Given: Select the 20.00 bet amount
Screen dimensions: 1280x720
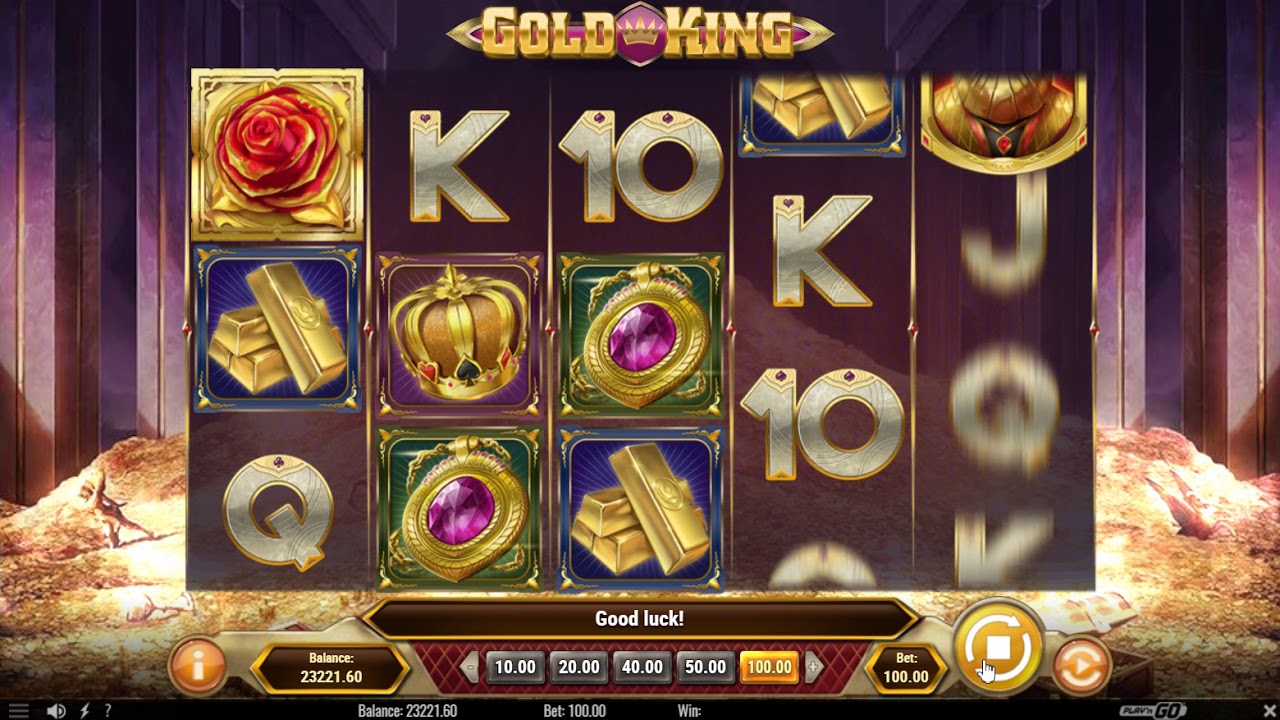Looking at the screenshot, I should tap(578, 667).
